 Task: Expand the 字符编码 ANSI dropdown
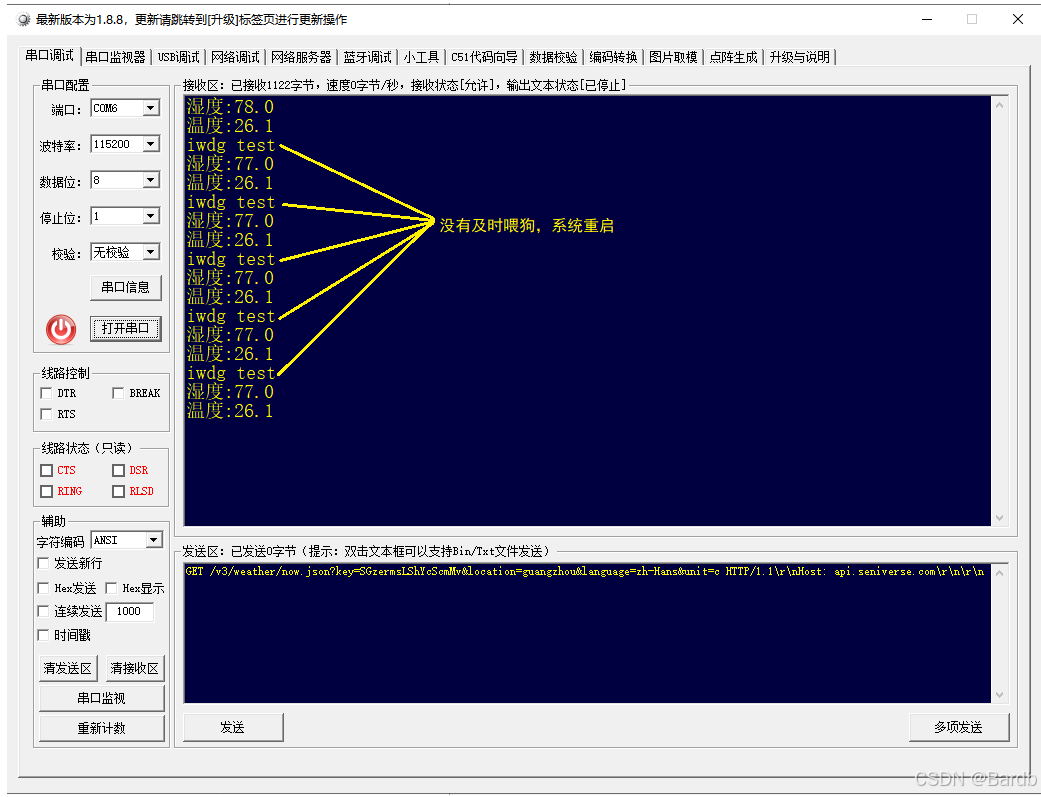coord(154,540)
